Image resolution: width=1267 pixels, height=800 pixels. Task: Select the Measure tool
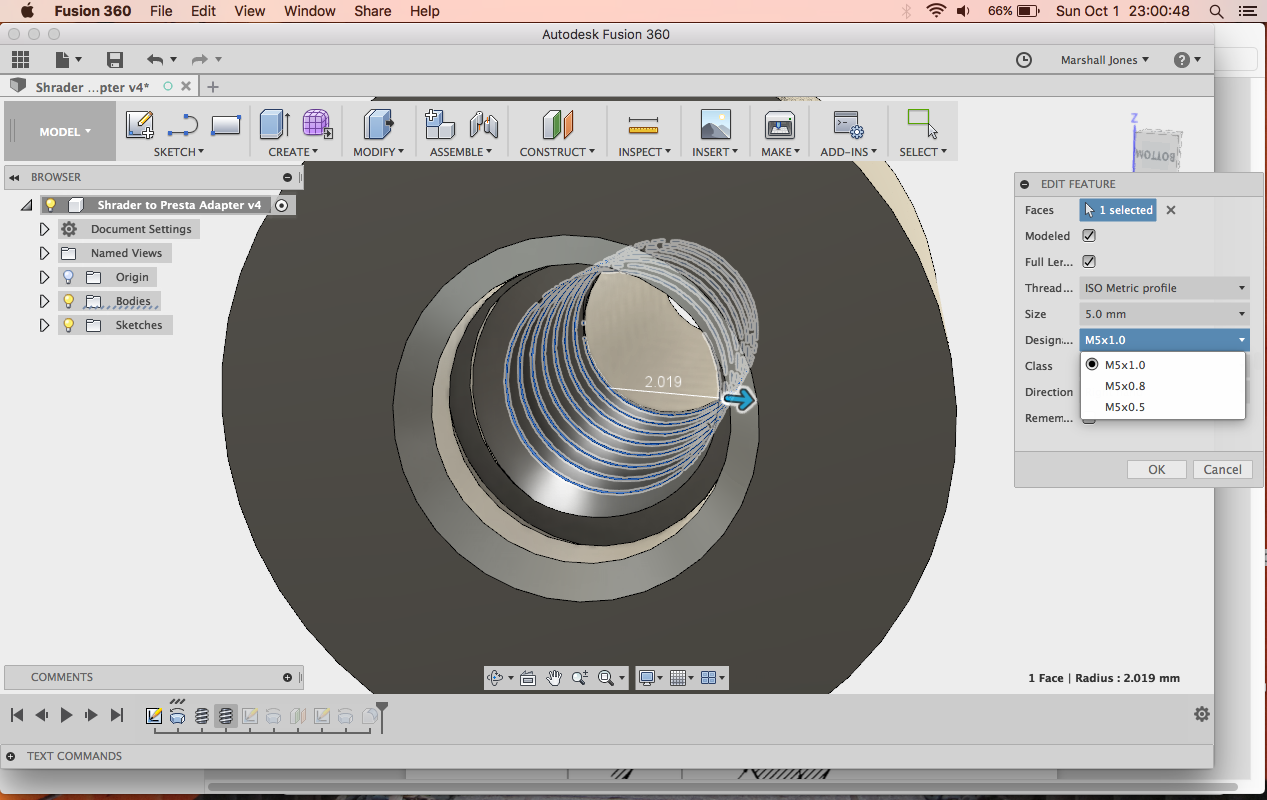click(x=643, y=125)
